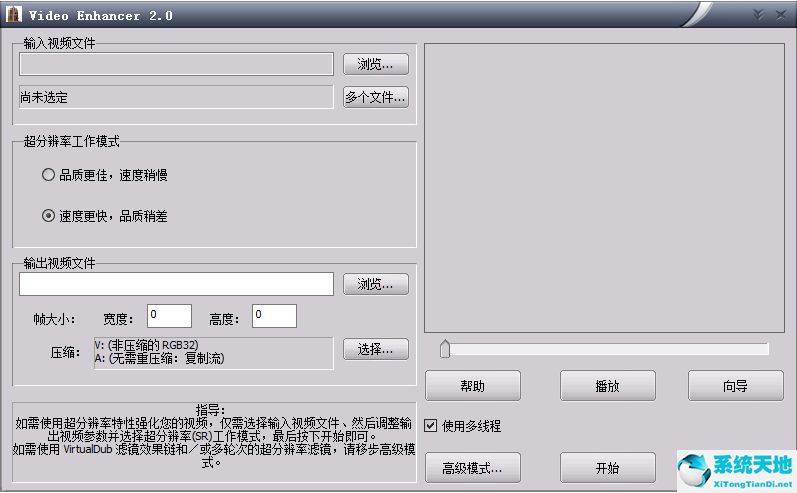797x493 pixels.
Task: Click the A: (无需重压缩: 复制流) text
Action: click(x=159, y=358)
